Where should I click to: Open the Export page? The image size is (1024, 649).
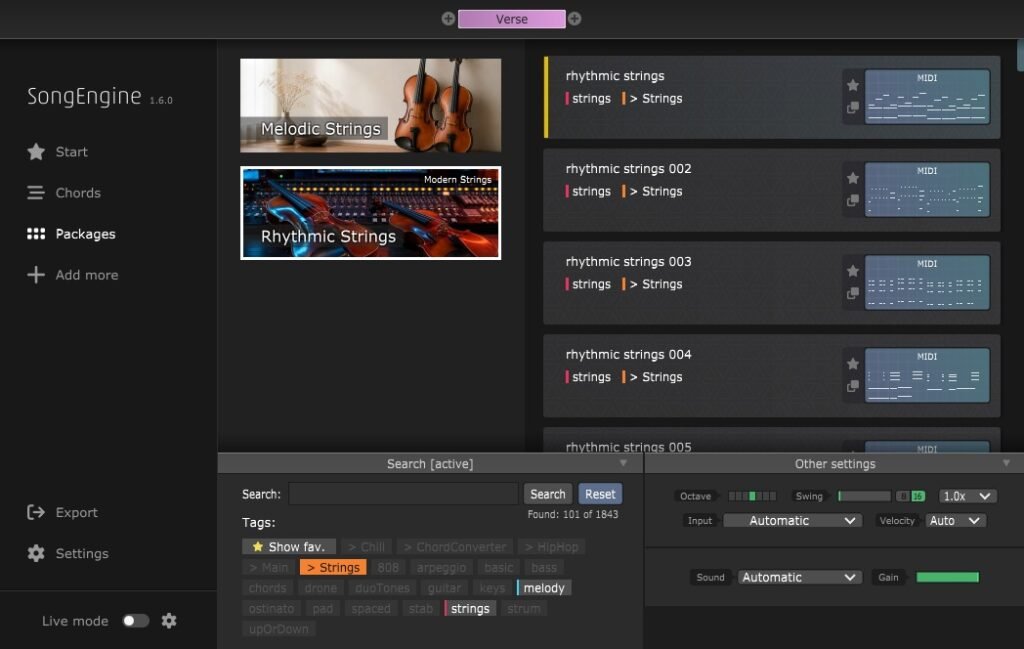point(62,513)
